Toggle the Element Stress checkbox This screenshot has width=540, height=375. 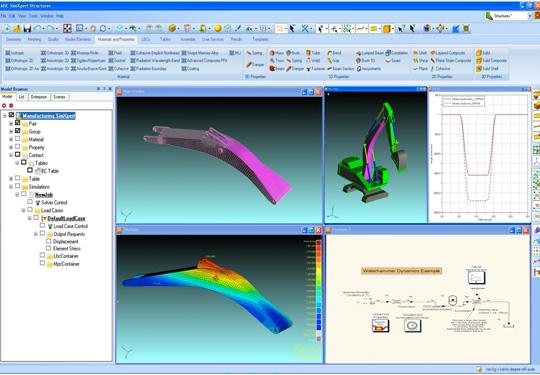click(x=49, y=248)
